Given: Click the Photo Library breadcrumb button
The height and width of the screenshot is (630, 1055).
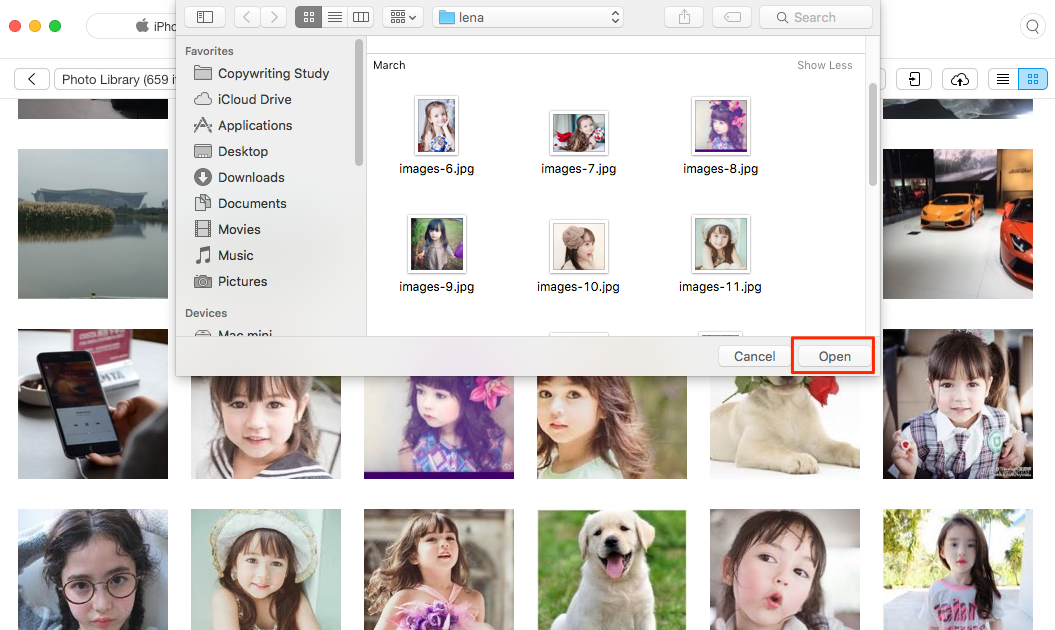Looking at the screenshot, I should [x=116, y=79].
